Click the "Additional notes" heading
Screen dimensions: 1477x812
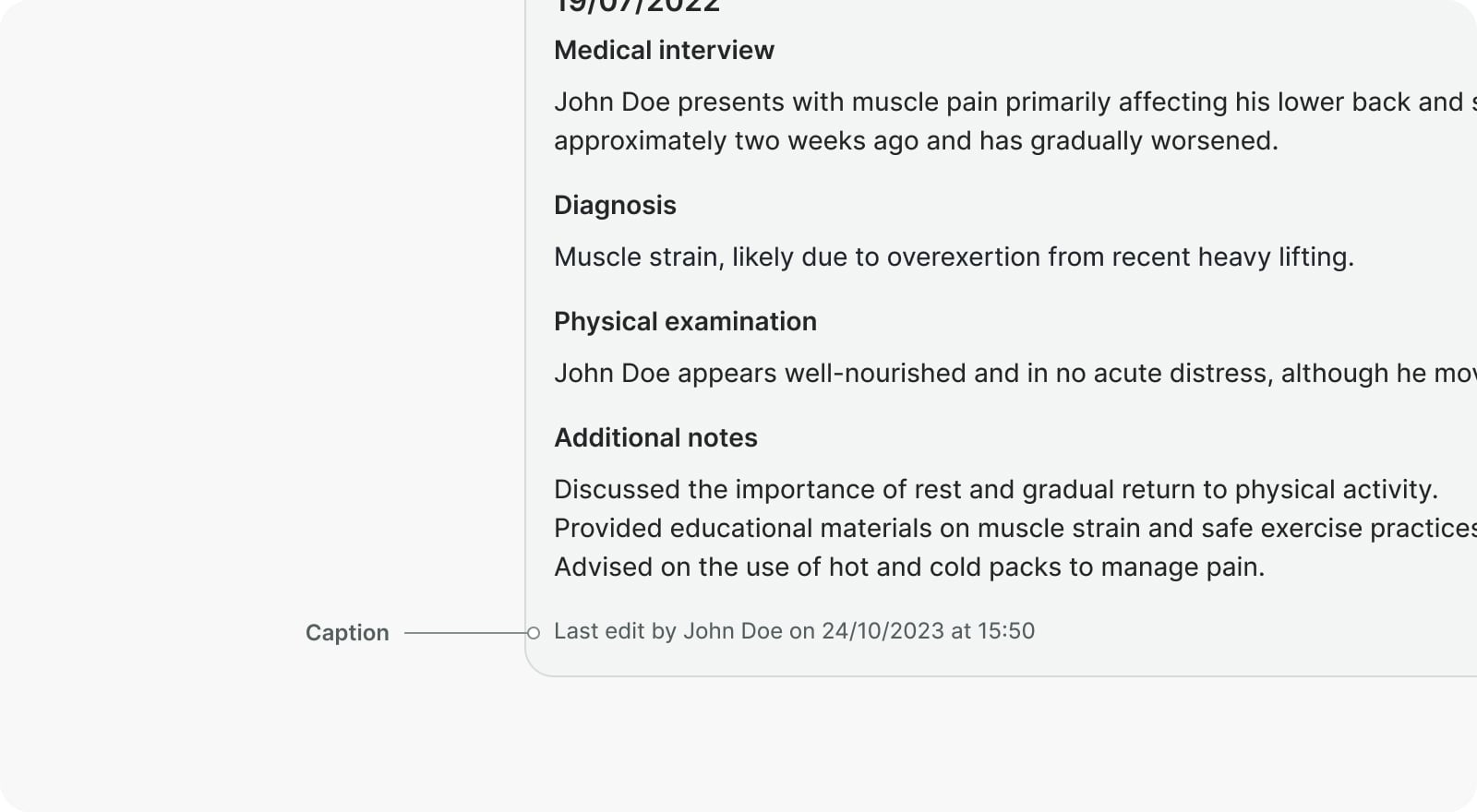(x=655, y=438)
